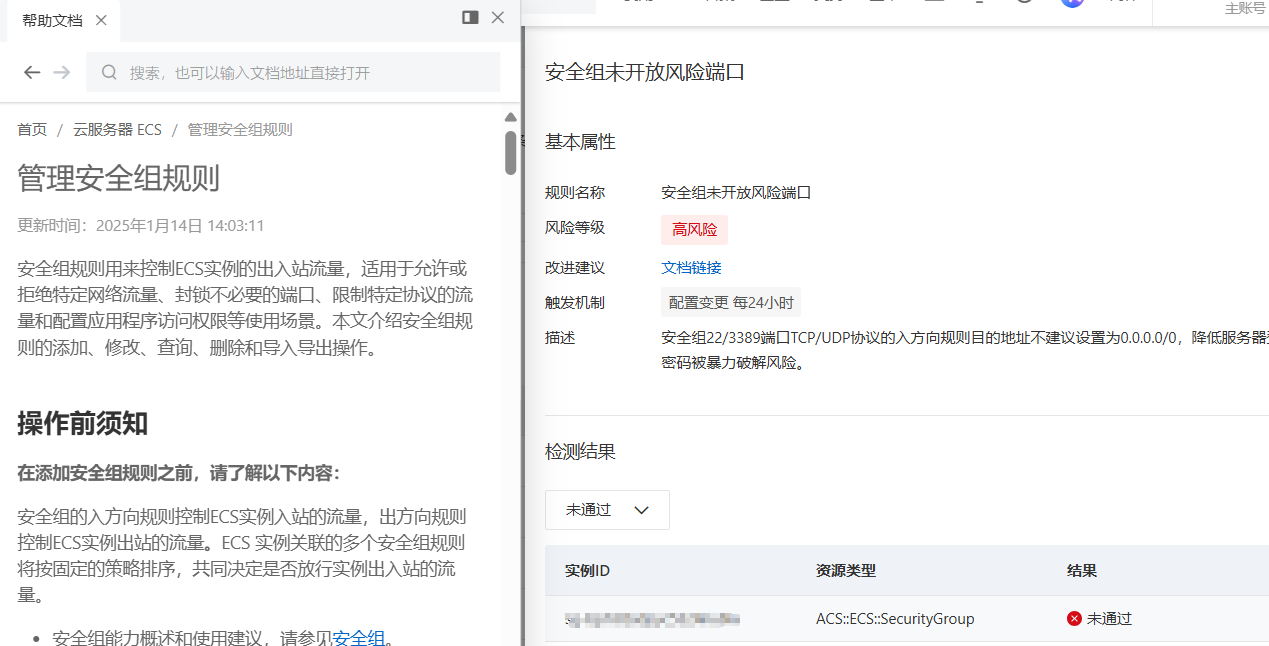Click the red 未通过 status icon

1074,619
